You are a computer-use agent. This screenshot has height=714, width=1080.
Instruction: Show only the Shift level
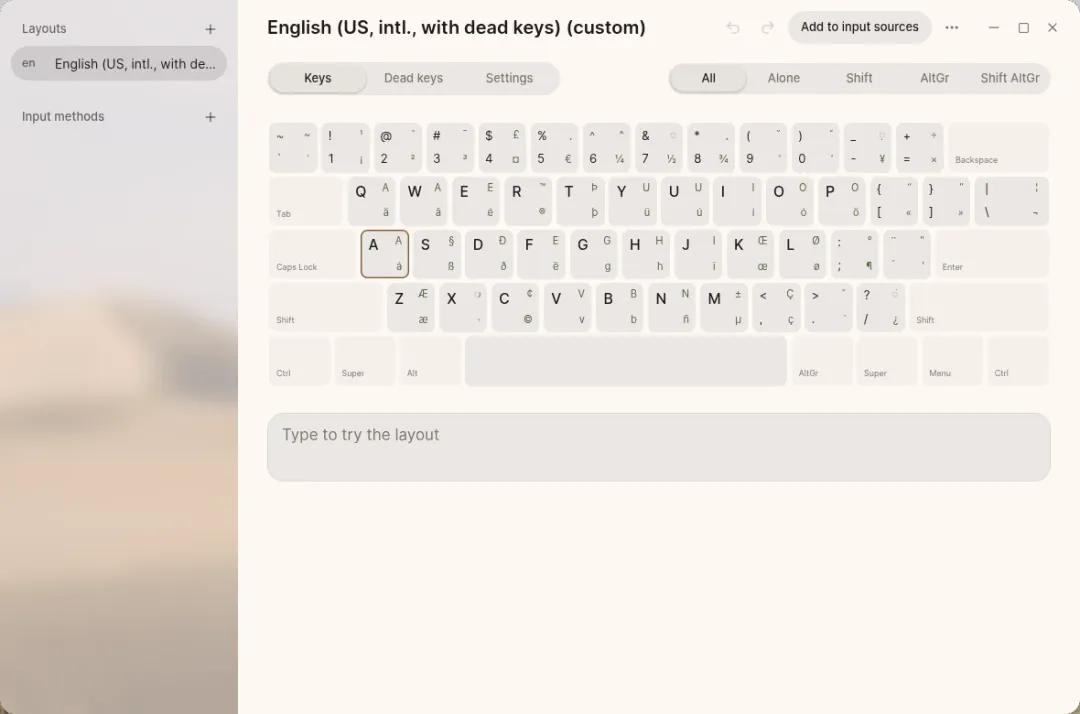click(859, 78)
